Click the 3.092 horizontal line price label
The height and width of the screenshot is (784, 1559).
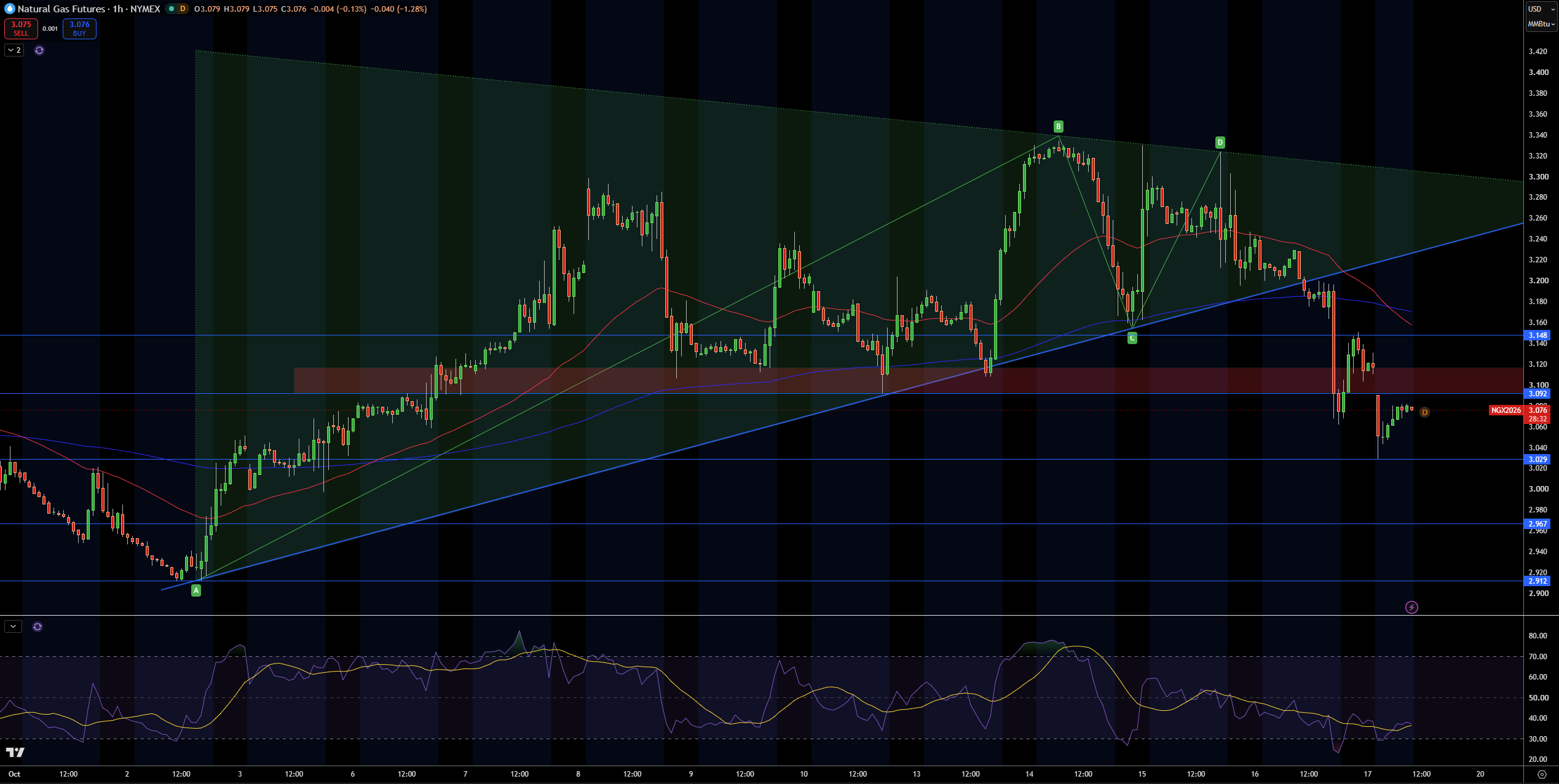click(1537, 394)
